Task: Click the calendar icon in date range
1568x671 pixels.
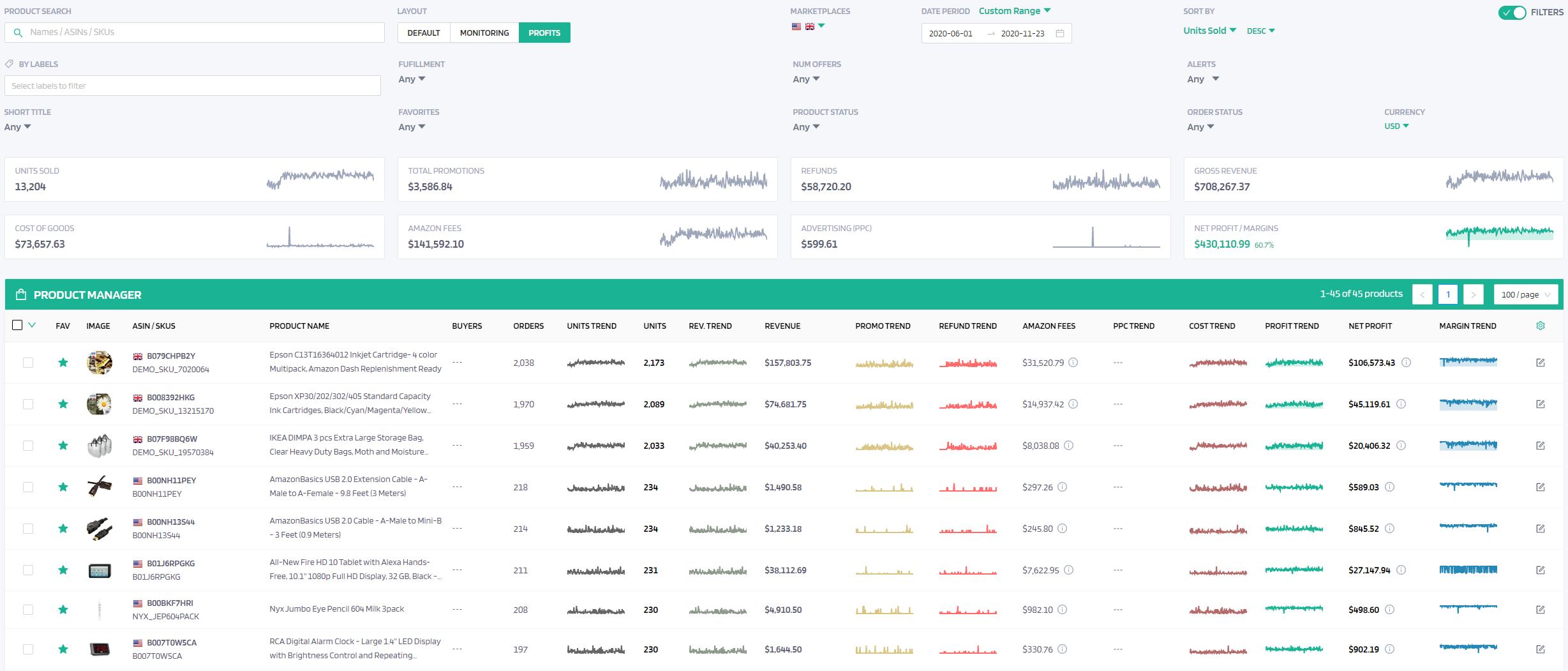Action: (1060, 33)
